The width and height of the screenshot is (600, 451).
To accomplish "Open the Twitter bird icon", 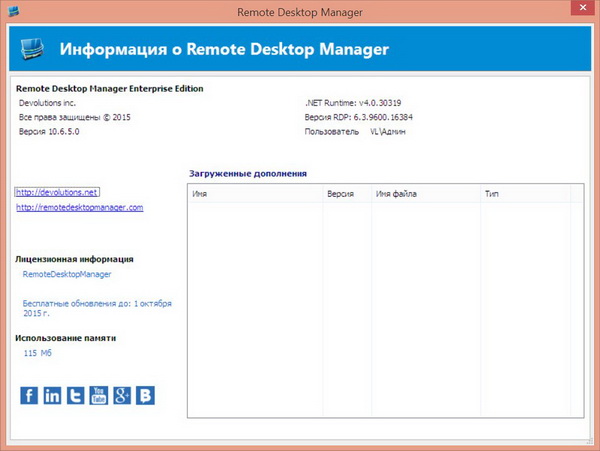I will click(x=75, y=395).
